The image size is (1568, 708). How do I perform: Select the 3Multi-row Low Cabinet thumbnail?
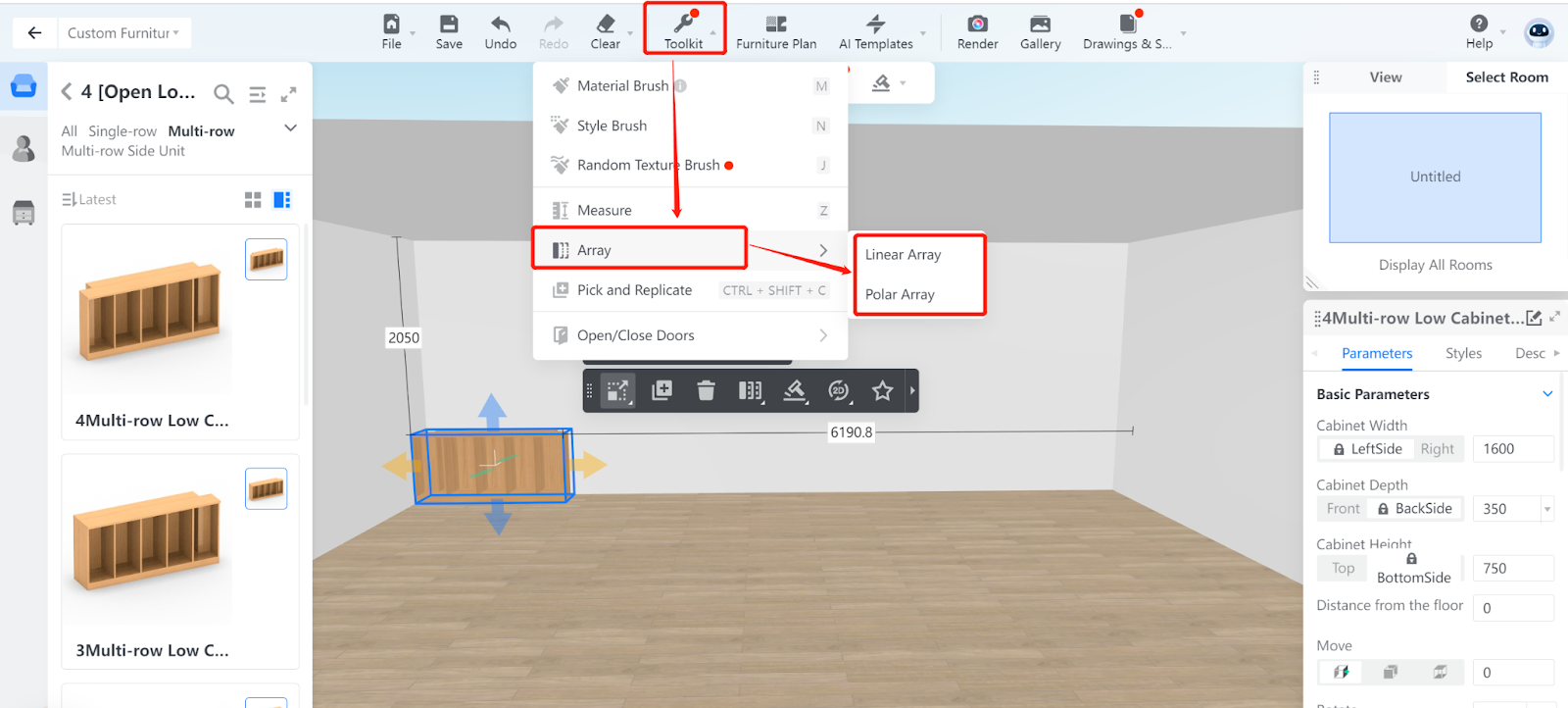147,539
